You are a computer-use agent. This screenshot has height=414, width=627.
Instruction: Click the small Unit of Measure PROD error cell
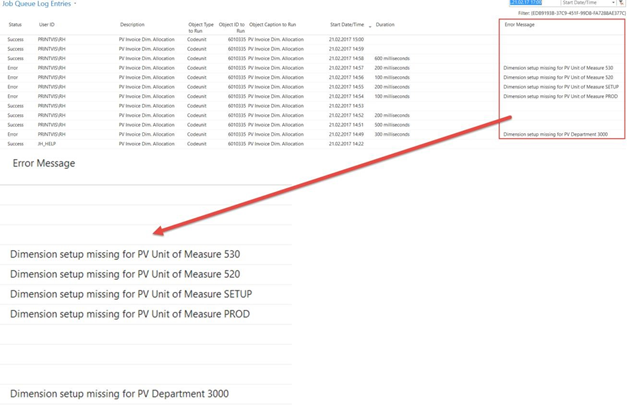[x=561, y=96]
